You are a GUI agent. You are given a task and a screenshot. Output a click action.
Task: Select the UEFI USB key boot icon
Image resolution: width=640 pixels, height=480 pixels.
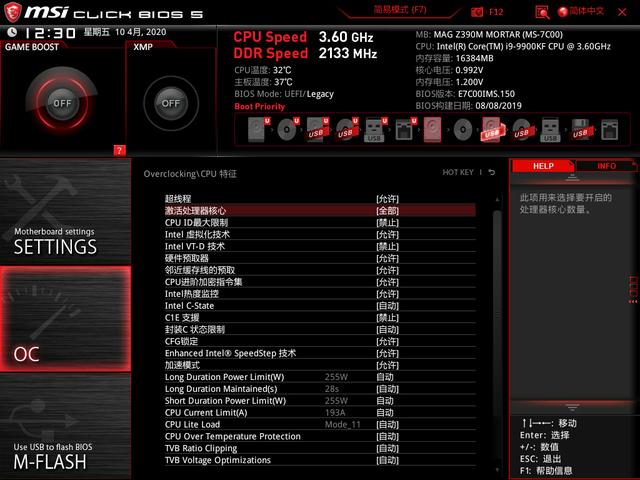376,130
